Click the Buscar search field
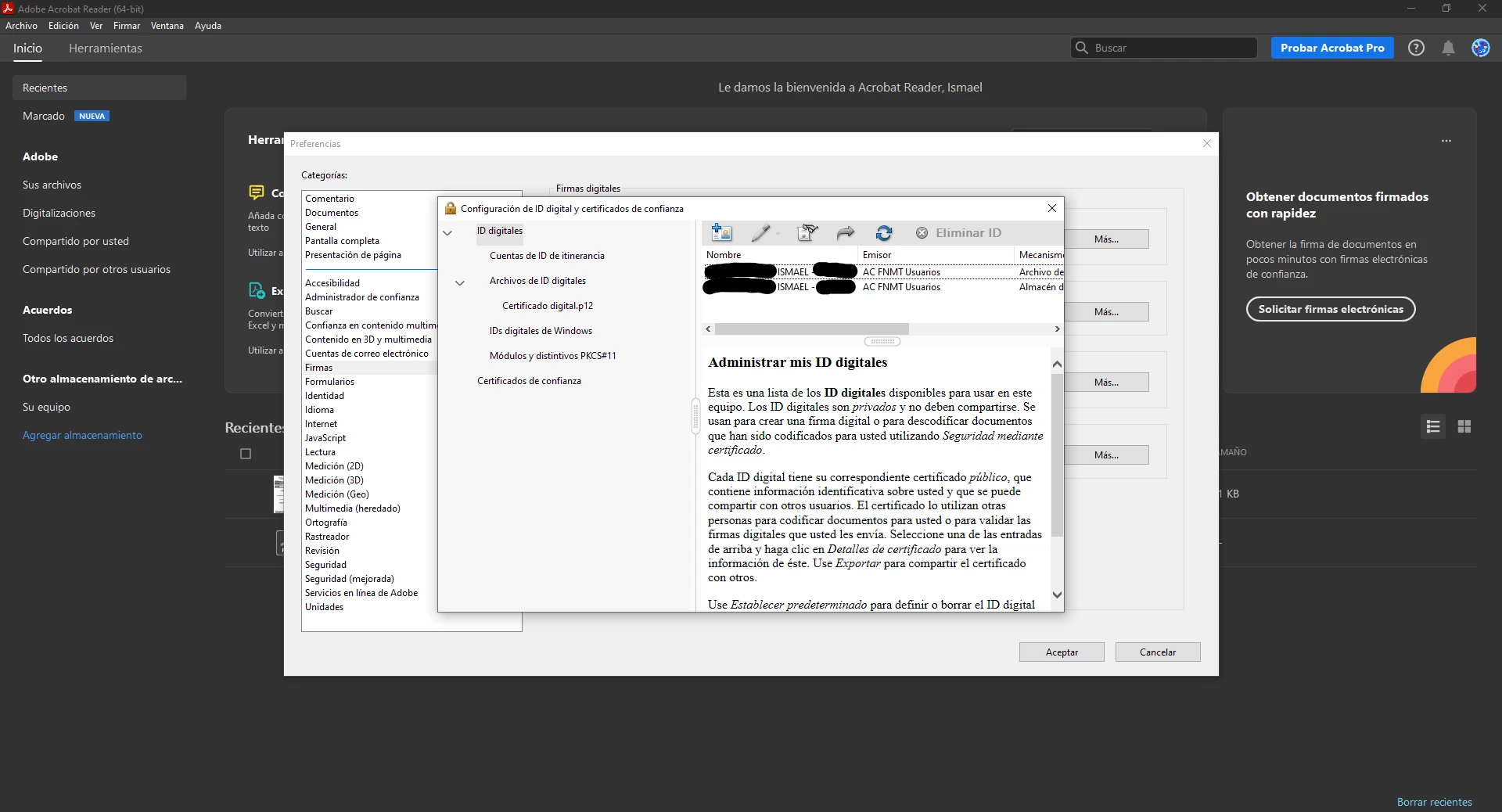1502x812 pixels. (x=1164, y=48)
